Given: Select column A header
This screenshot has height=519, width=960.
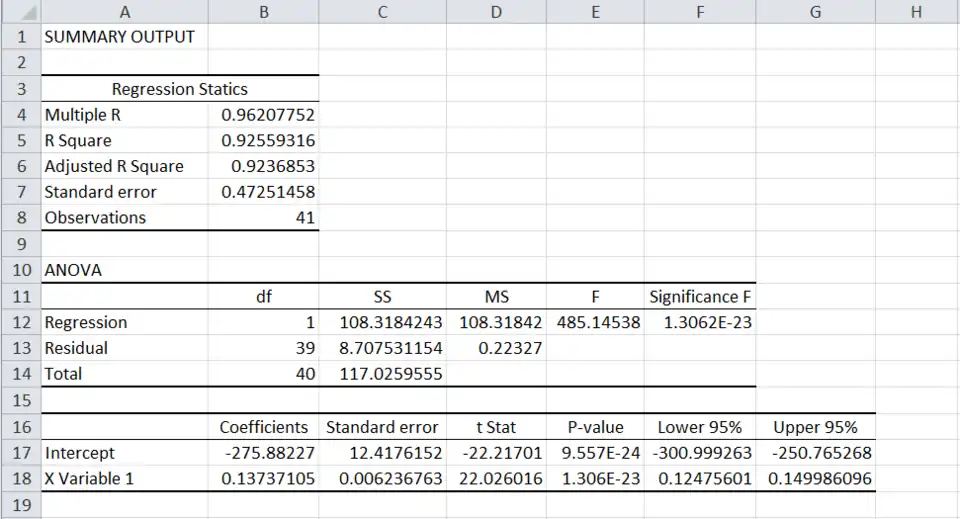Looking at the screenshot, I should [124, 12].
